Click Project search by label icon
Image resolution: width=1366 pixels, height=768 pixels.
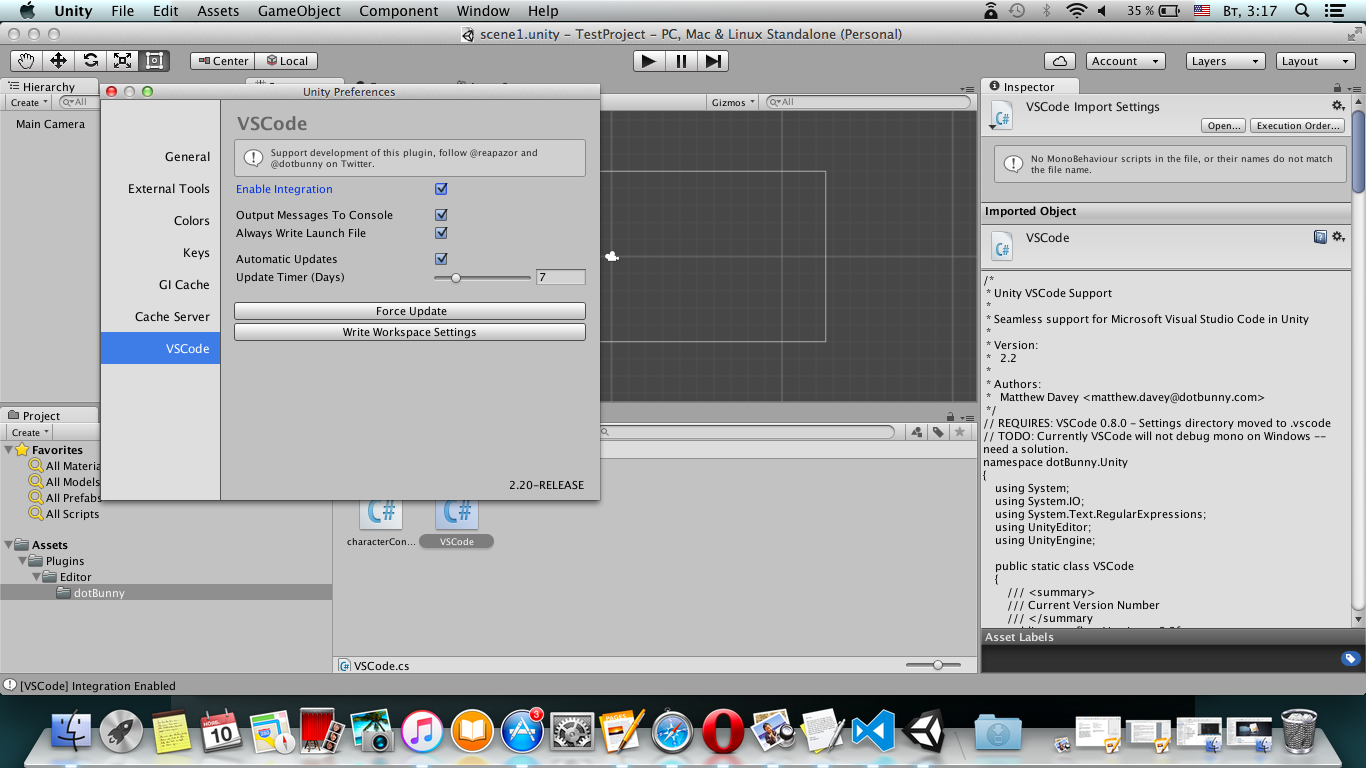coord(938,432)
